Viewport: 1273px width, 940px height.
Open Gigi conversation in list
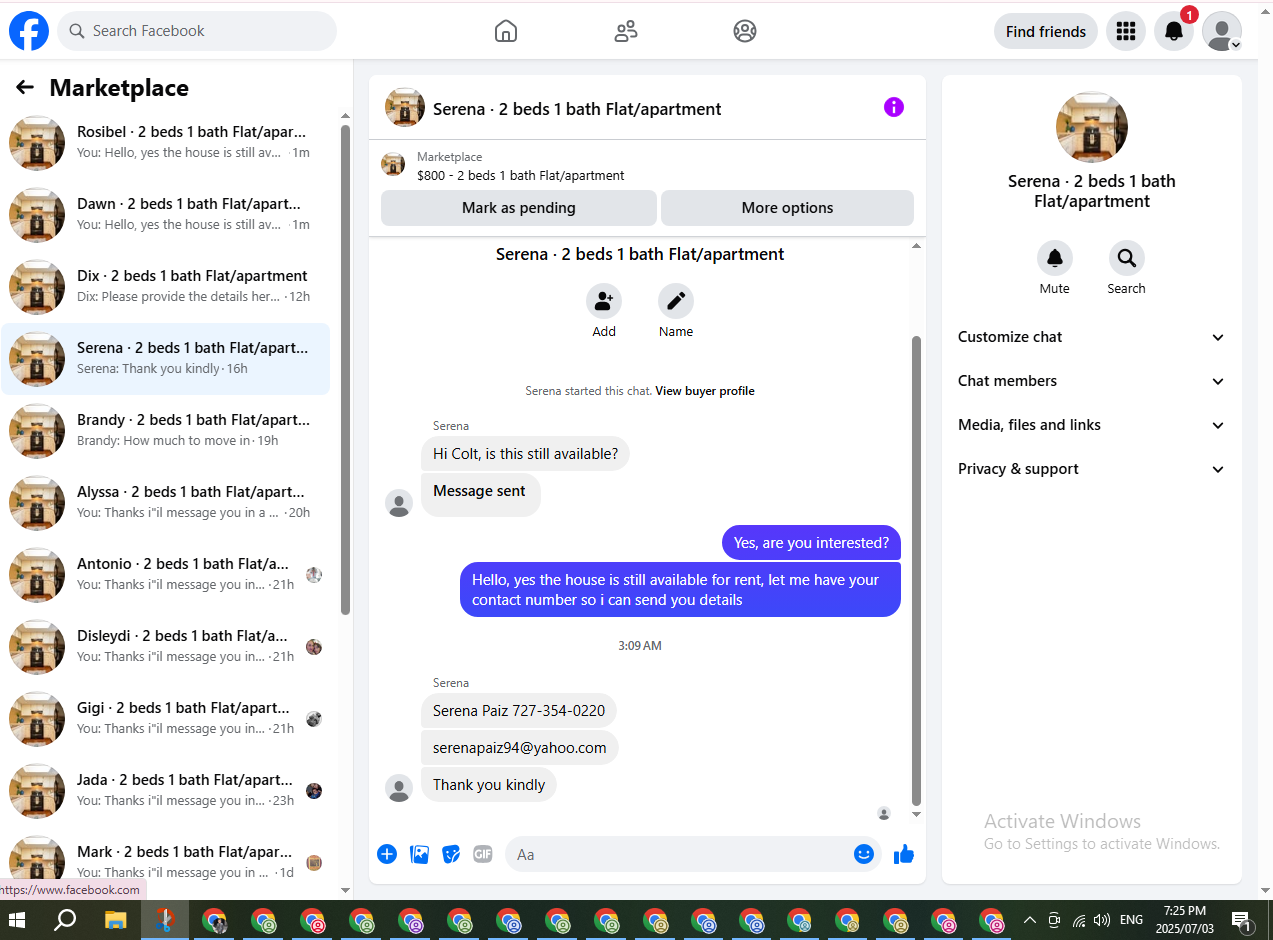pos(166,719)
